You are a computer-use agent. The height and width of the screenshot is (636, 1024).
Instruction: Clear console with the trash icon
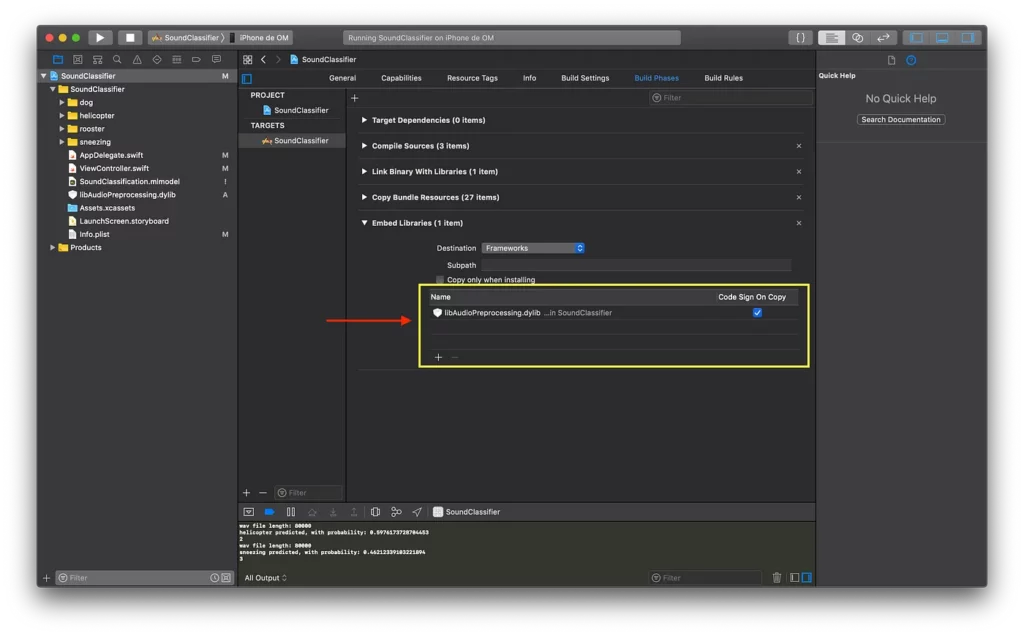tap(776, 578)
